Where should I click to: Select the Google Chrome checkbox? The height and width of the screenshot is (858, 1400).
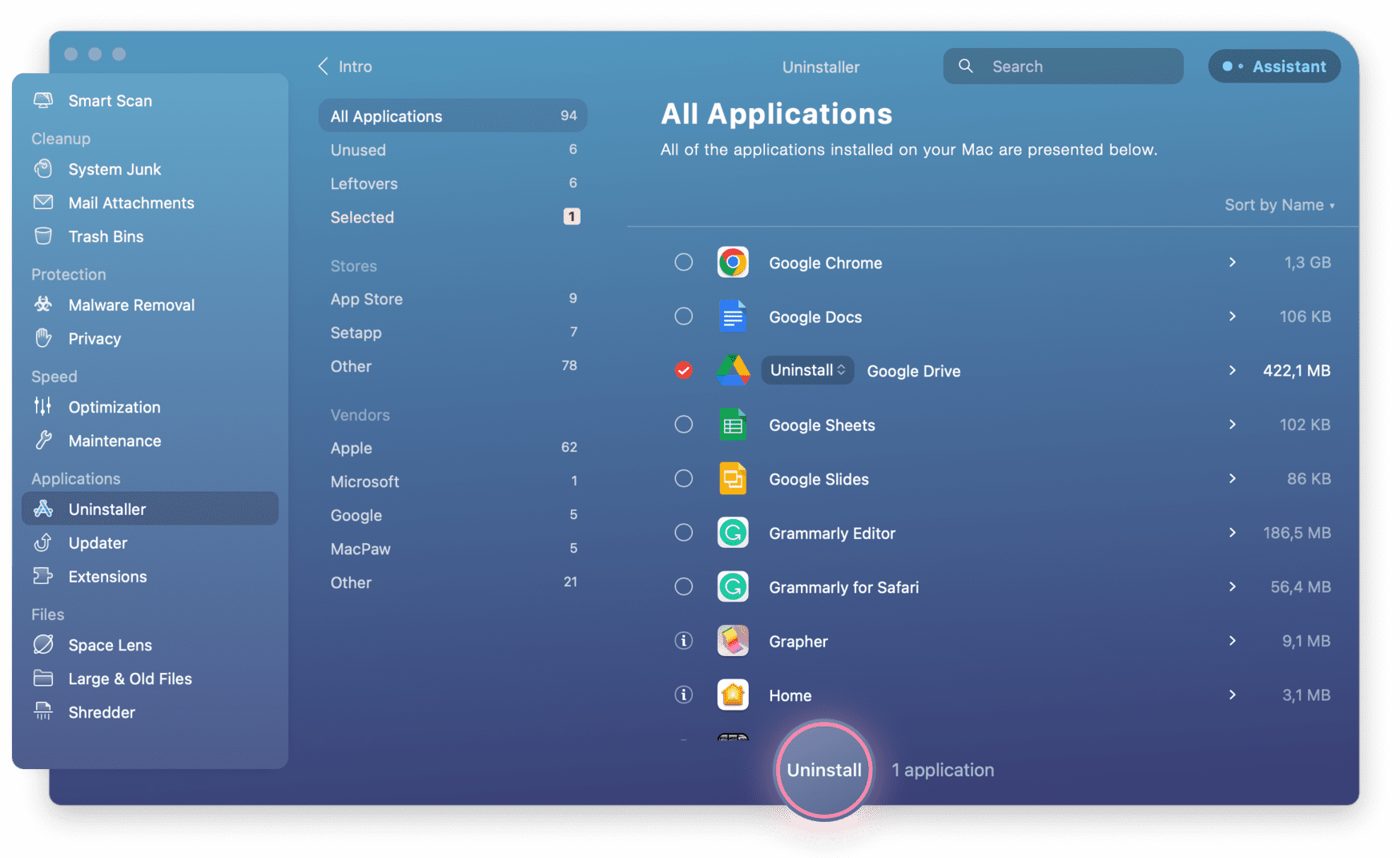pos(683,262)
